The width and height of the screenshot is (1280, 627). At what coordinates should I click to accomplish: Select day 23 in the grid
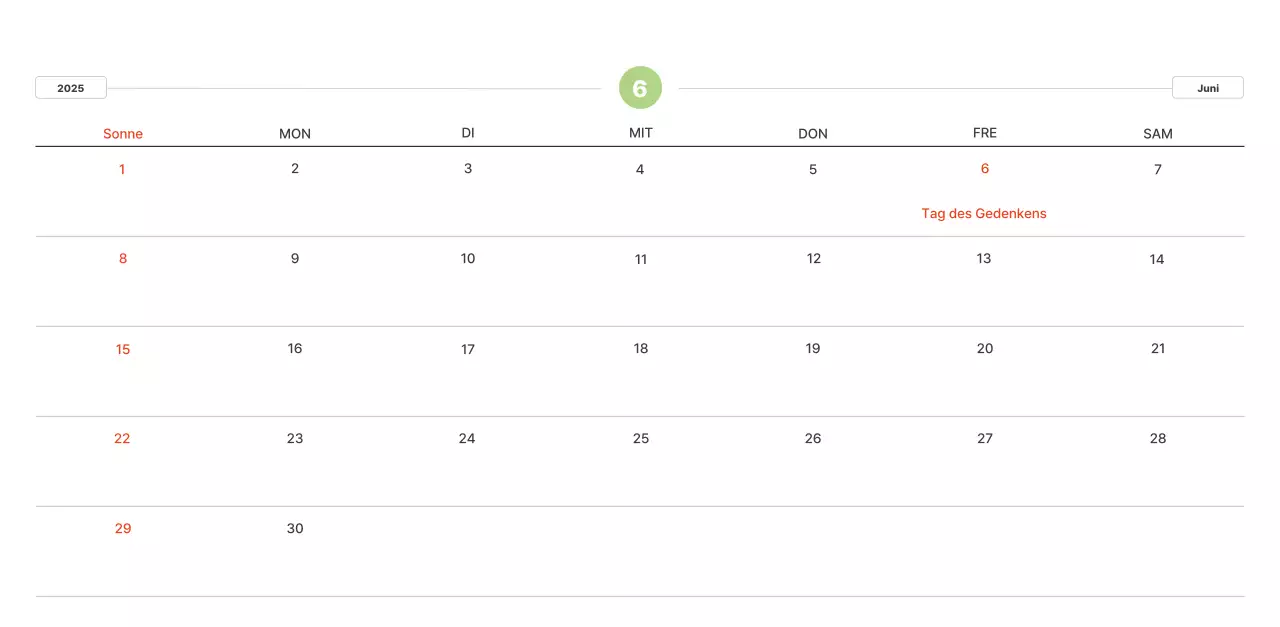coord(295,439)
